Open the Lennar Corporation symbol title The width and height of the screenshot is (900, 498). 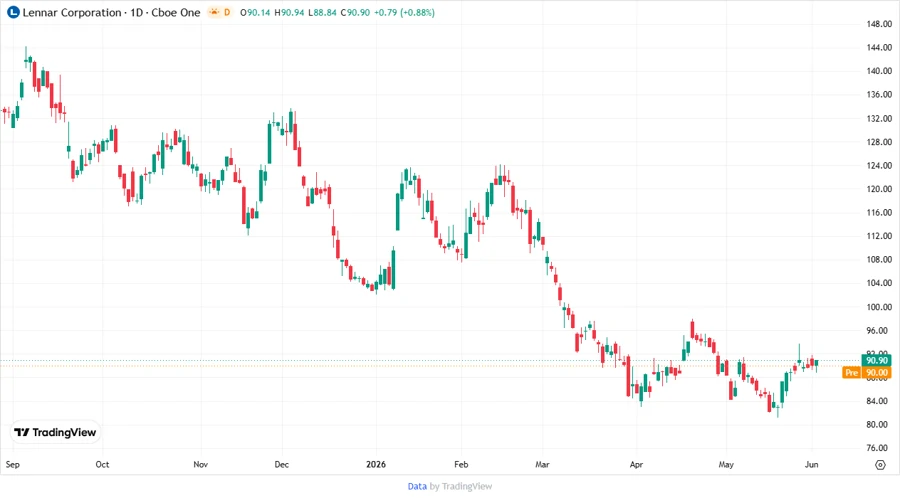pos(111,12)
